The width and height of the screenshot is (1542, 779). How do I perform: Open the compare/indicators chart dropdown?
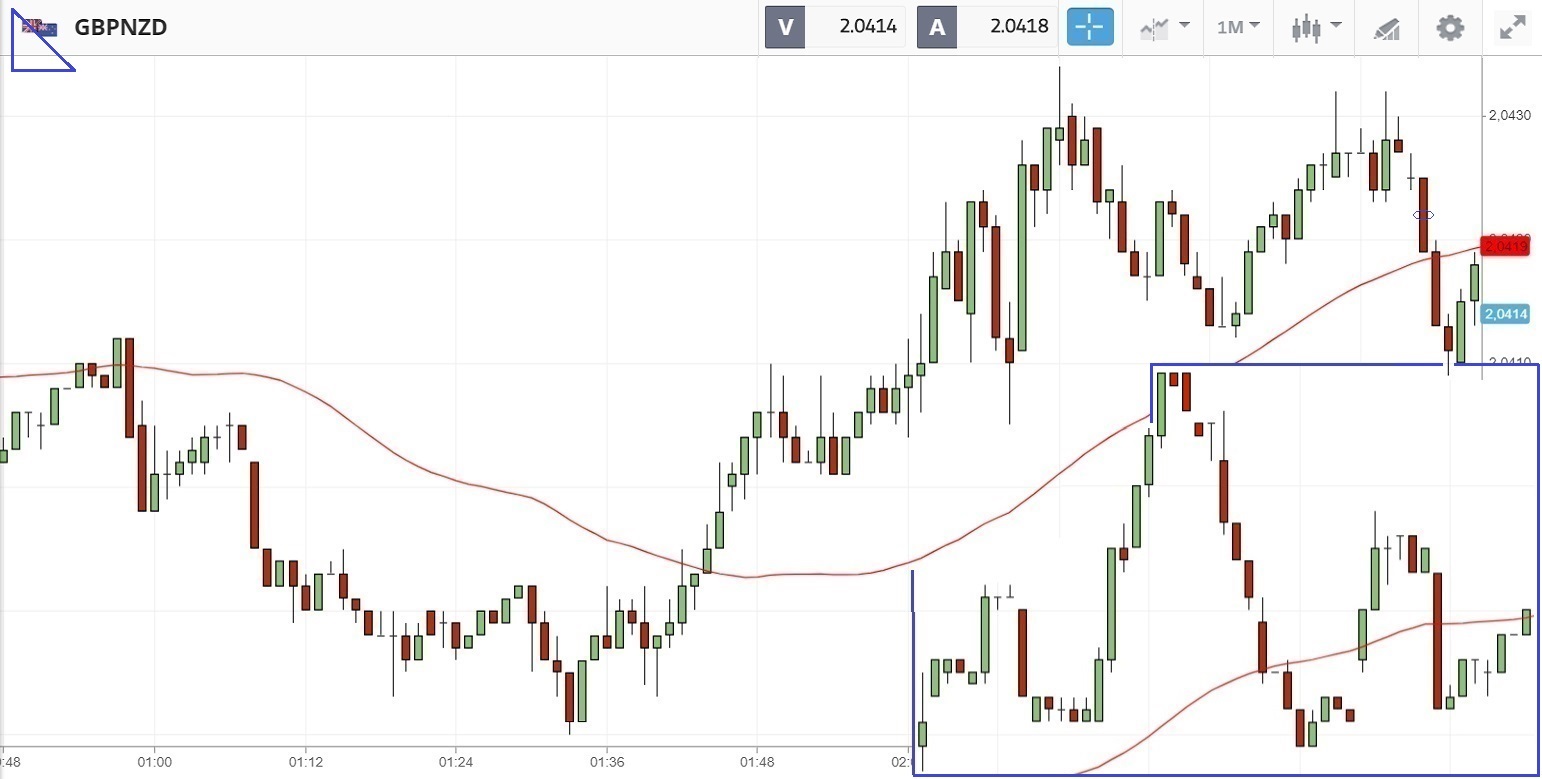(x=1164, y=27)
